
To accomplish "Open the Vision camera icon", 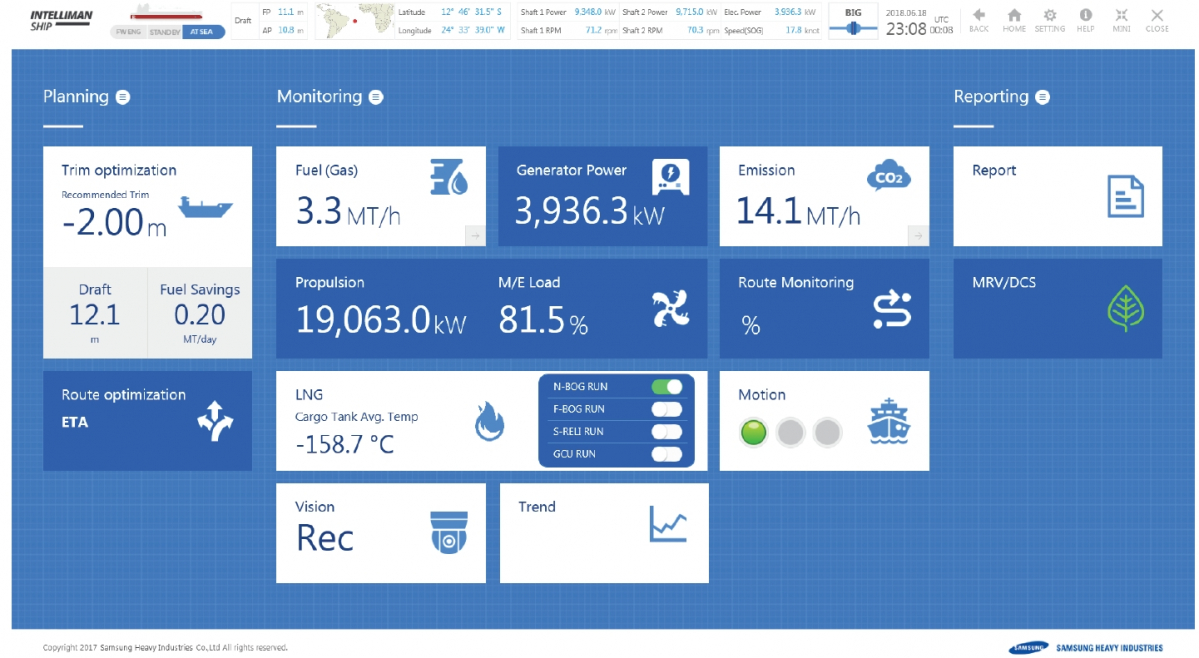I will (449, 531).
